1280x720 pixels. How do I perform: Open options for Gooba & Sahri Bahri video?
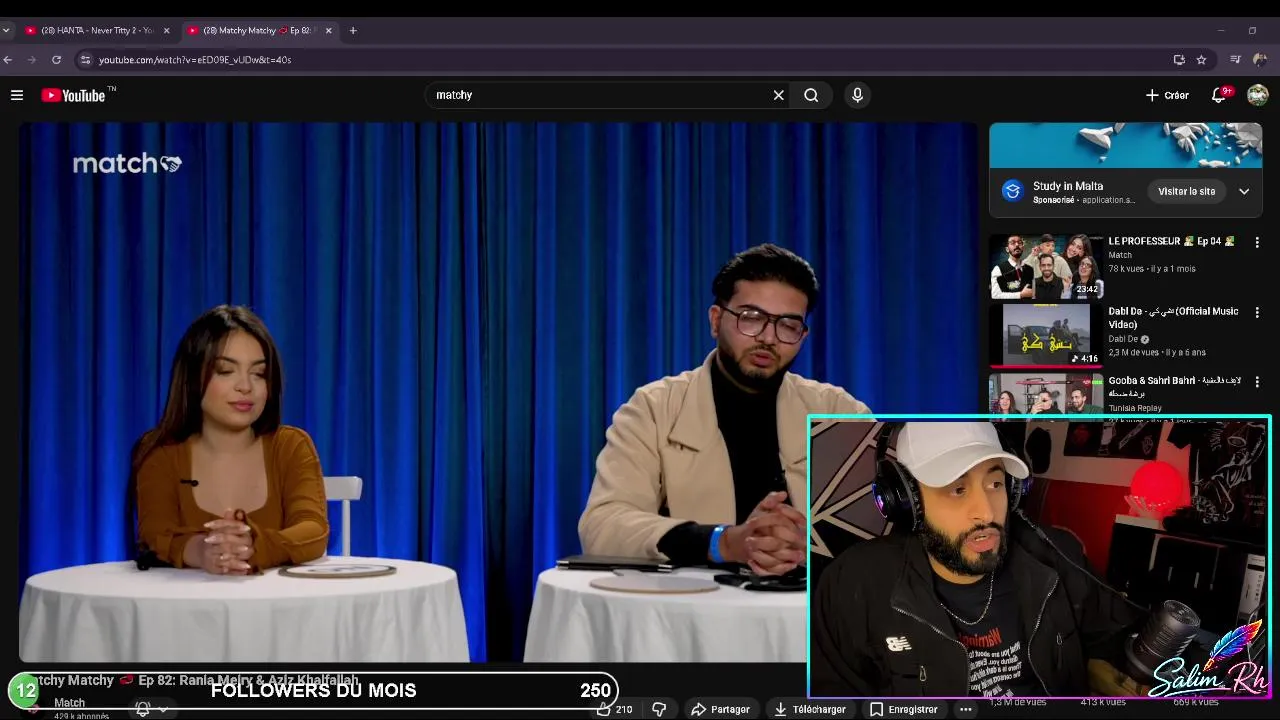pyautogui.click(x=1257, y=382)
